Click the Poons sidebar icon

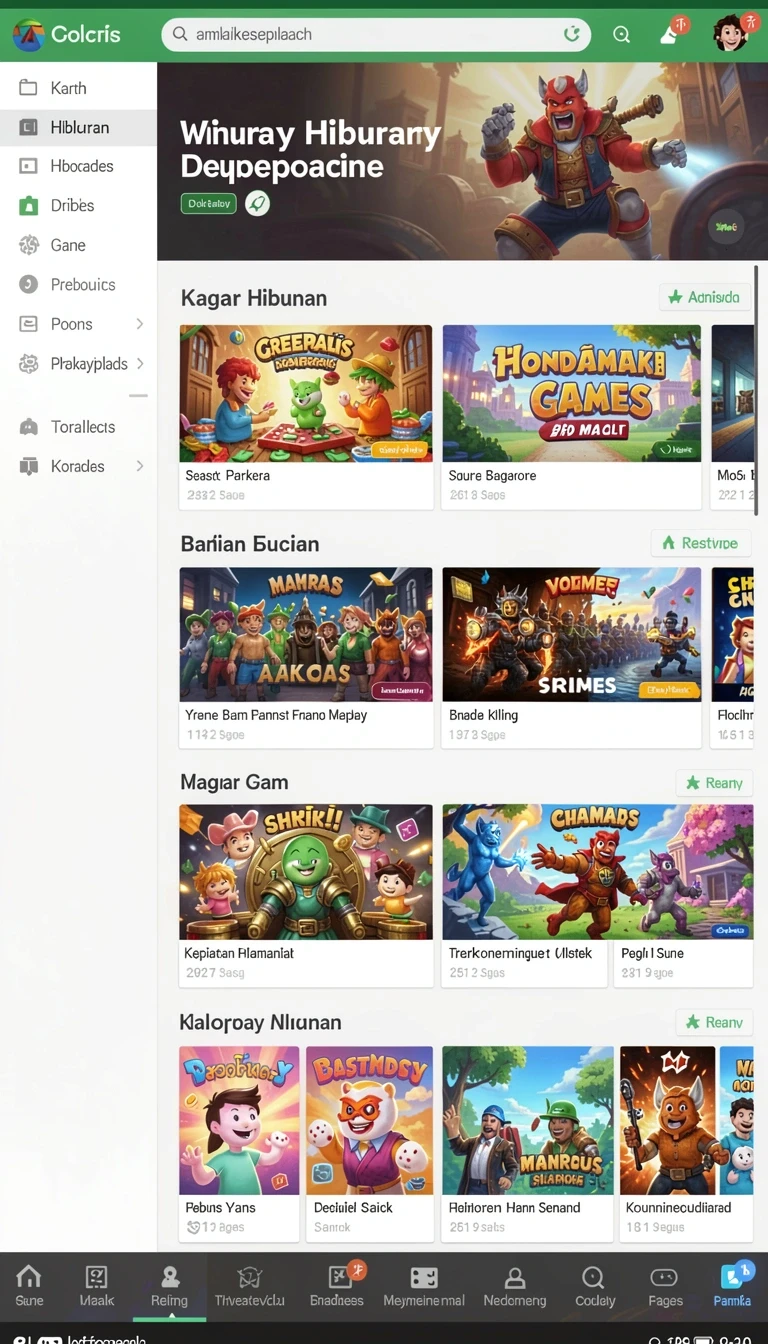(29, 324)
